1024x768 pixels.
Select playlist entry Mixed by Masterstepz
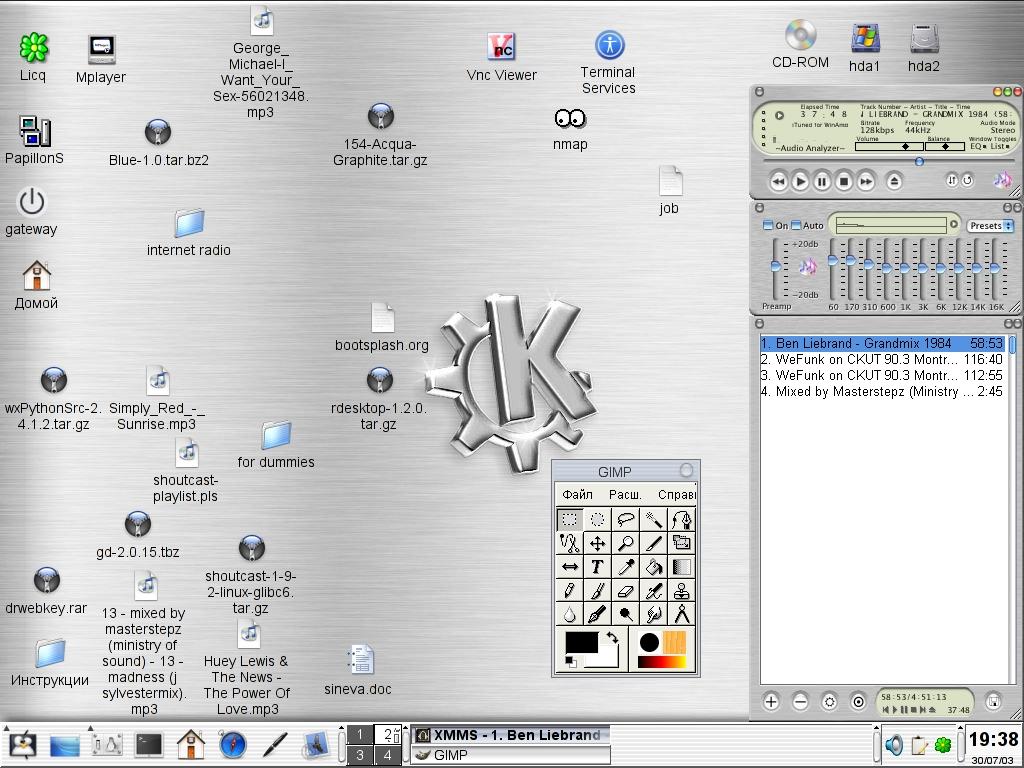[882, 391]
